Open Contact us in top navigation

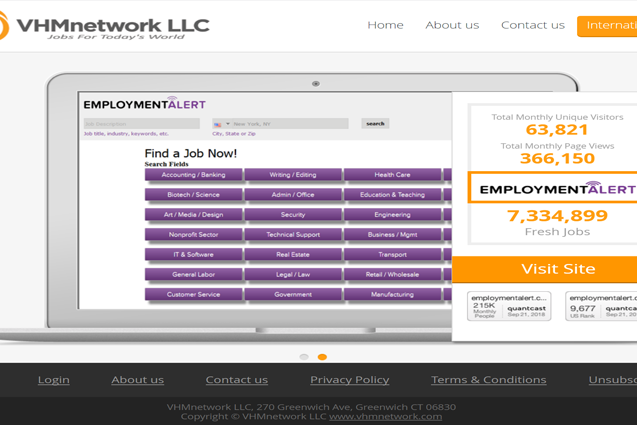pos(533,25)
